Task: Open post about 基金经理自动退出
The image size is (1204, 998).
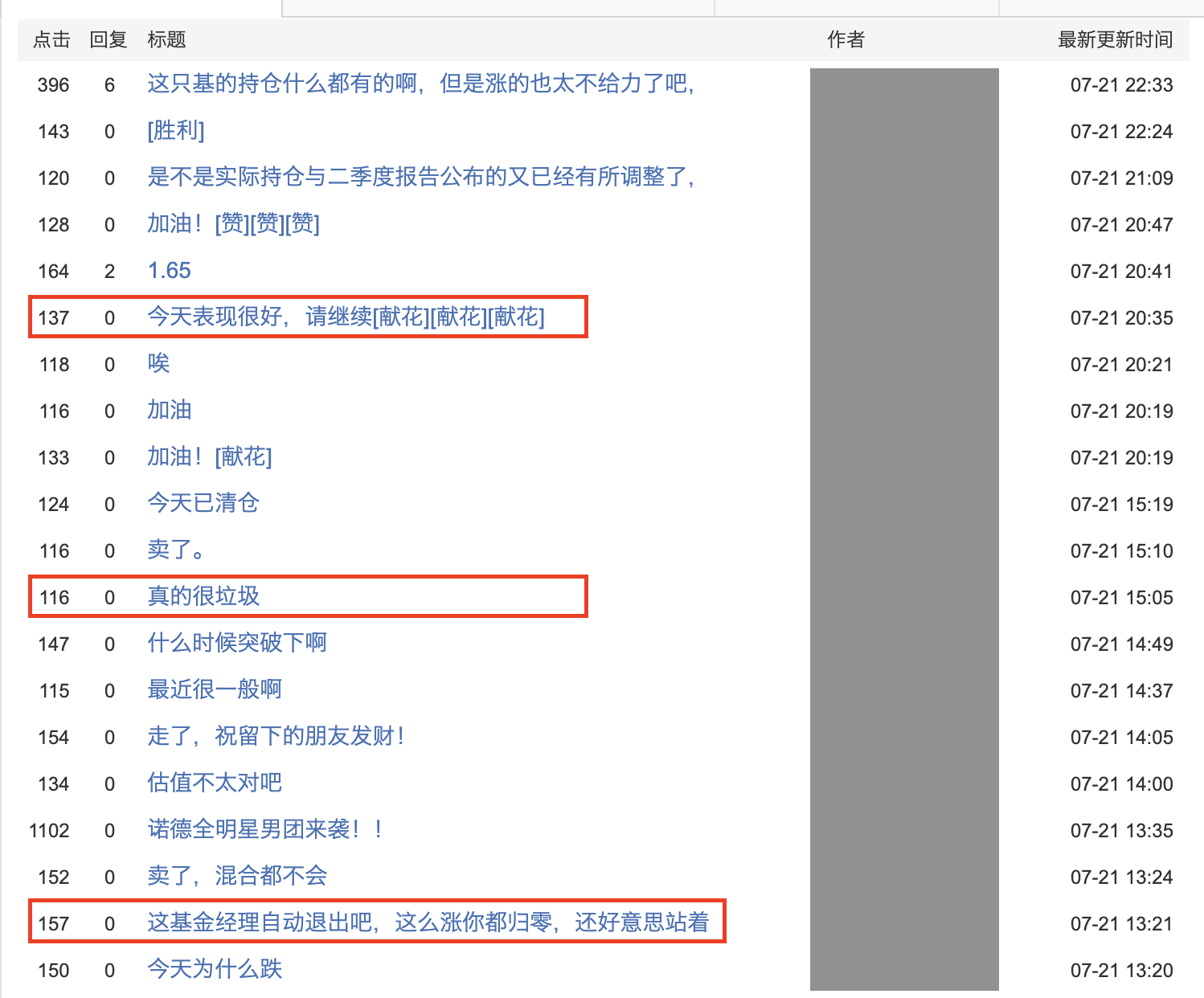Action: click(x=428, y=922)
